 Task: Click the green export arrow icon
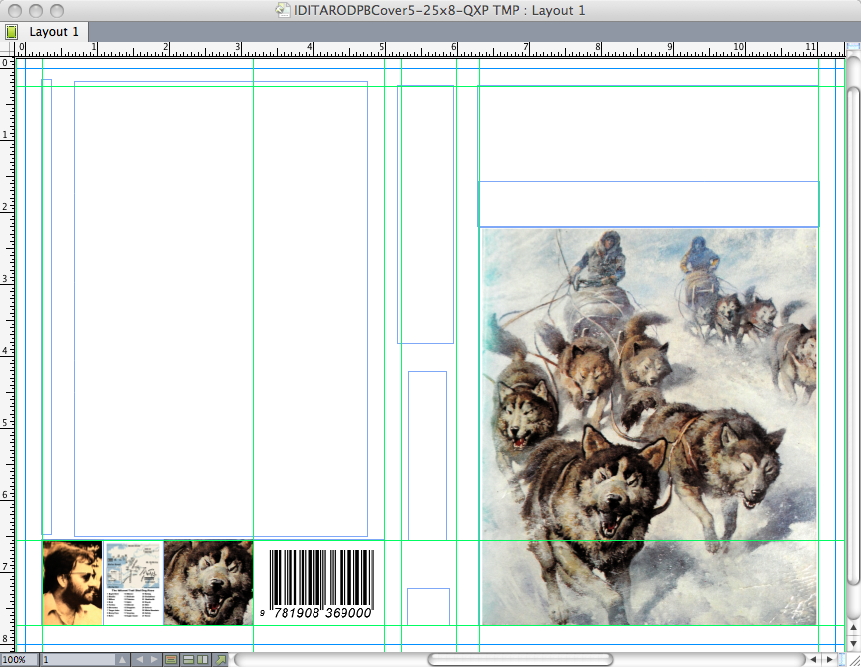pyautogui.click(x=221, y=659)
